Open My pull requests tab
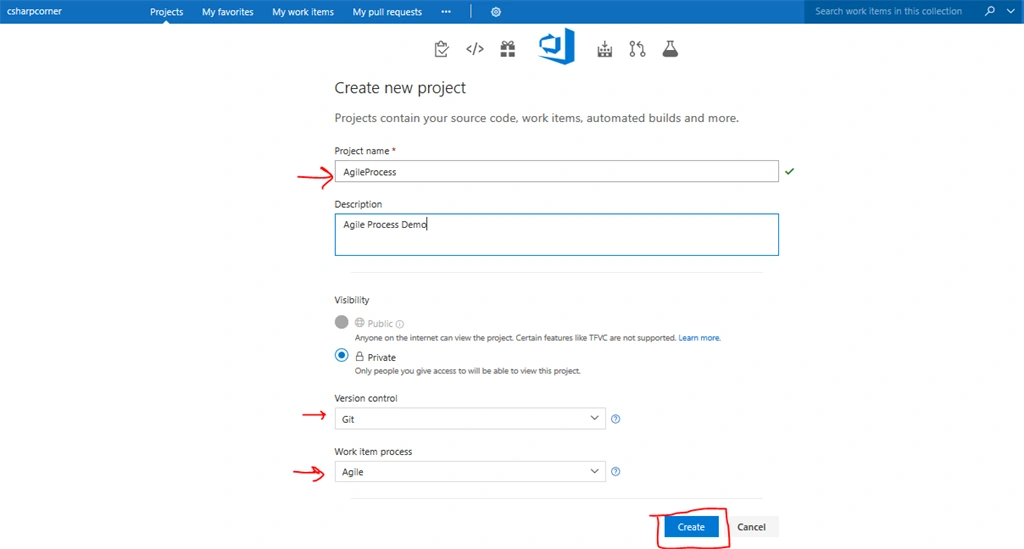The image size is (1024, 549). coord(387,12)
